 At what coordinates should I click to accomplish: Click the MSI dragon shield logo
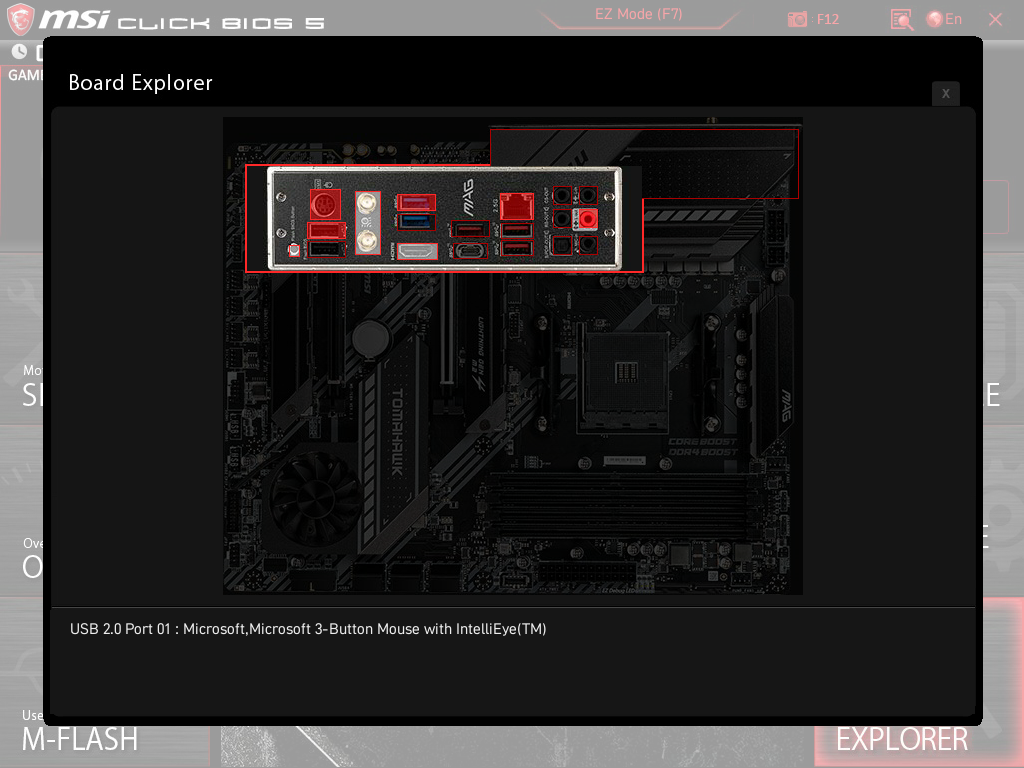tap(20, 19)
